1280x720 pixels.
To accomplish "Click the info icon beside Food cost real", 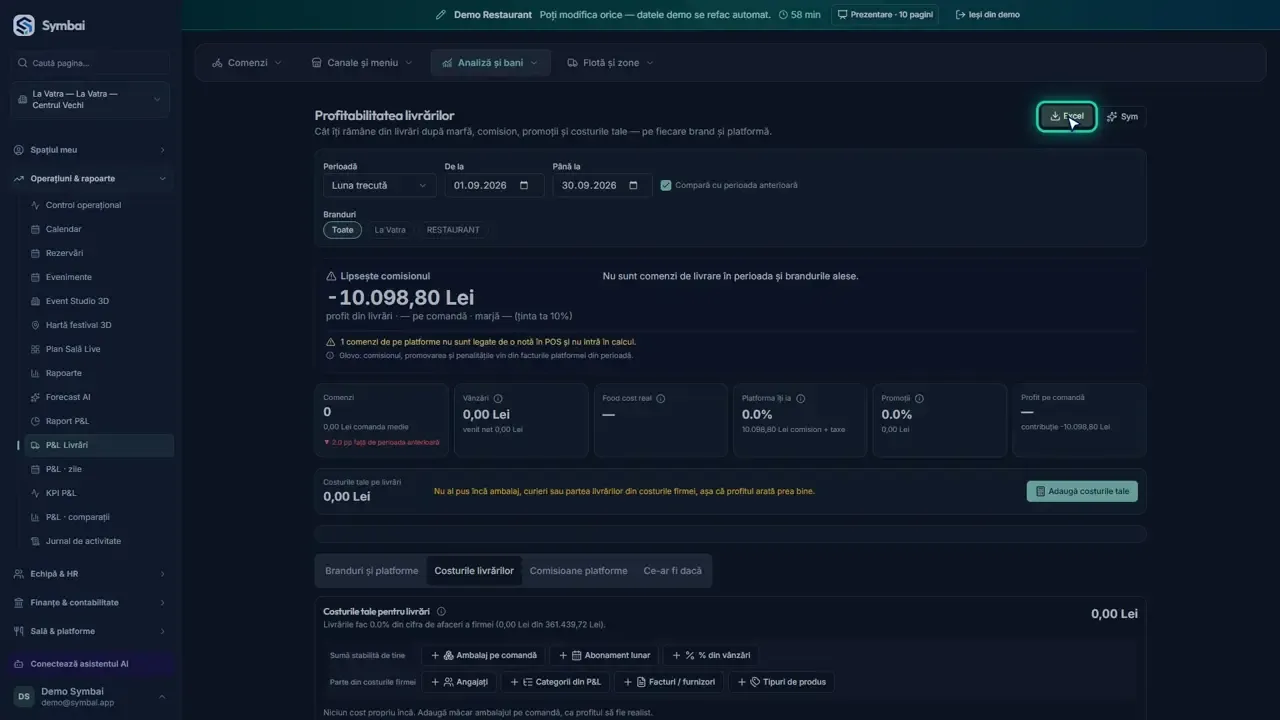I will click(661, 398).
